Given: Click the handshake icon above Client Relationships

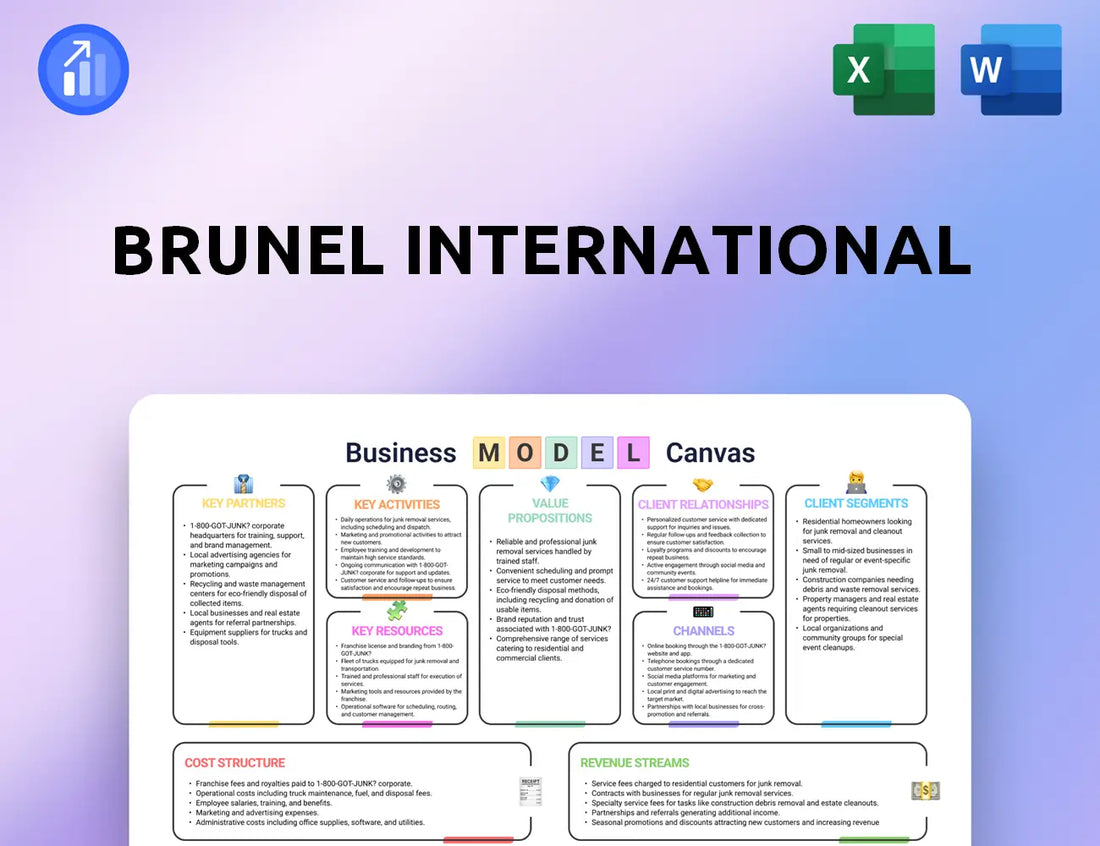Looking at the screenshot, I should tap(703, 485).
